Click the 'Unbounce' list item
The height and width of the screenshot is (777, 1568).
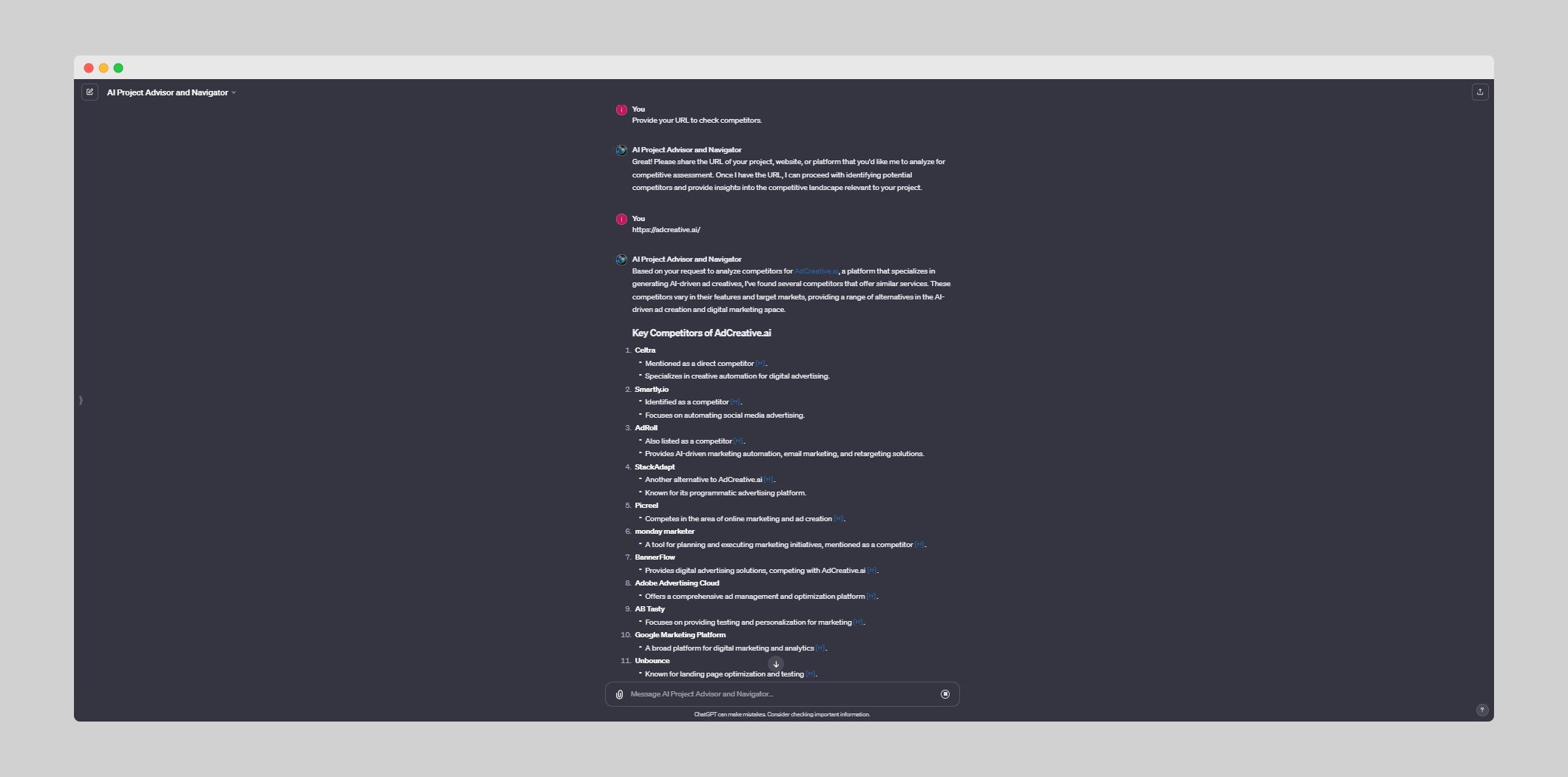(x=652, y=661)
